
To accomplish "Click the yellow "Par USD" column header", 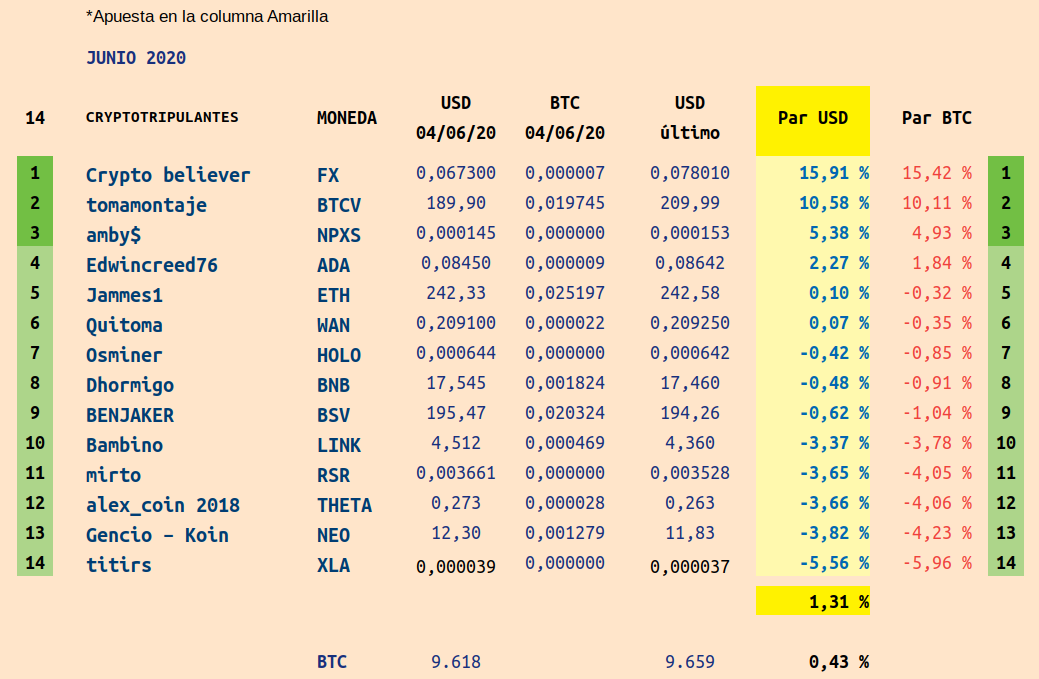I will (812, 118).
